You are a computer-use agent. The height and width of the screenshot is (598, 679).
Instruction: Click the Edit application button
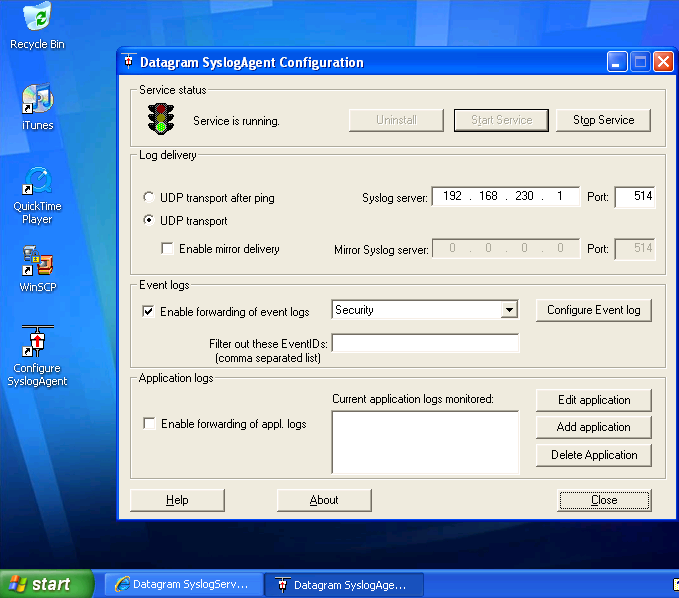point(594,400)
